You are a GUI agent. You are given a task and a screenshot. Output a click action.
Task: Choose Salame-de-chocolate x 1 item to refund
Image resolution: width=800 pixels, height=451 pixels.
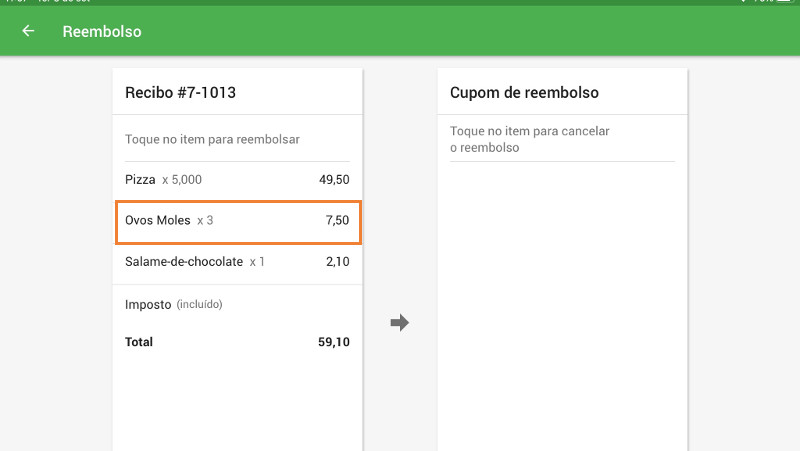pos(237,262)
